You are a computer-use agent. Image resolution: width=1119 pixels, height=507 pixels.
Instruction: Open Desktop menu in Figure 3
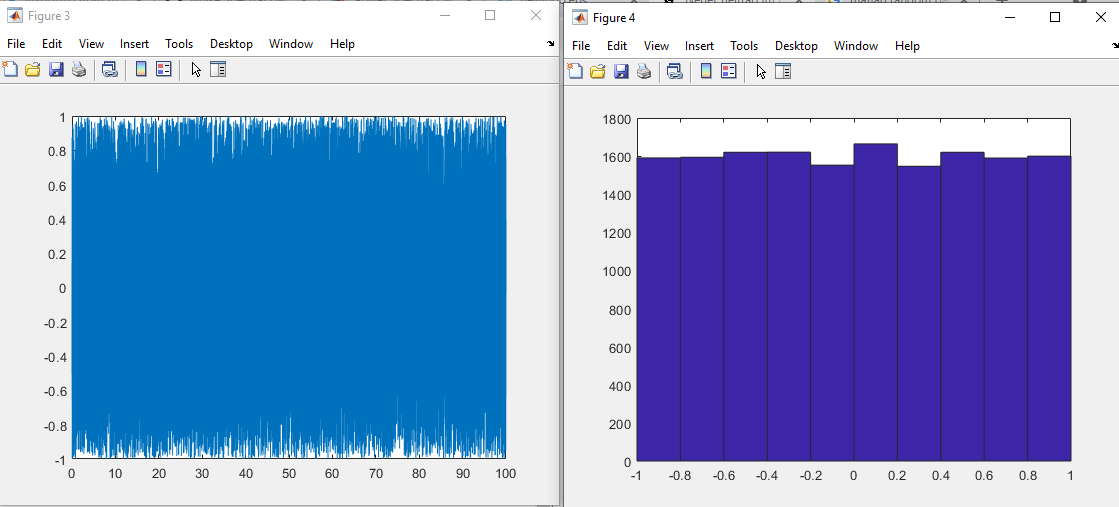pyautogui.click(x=231, y=44)
